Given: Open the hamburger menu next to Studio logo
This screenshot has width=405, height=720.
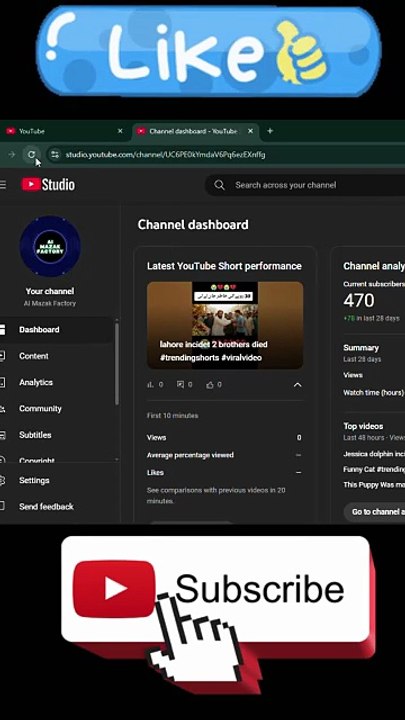Looking at the screenshot, I should (3, 185).
